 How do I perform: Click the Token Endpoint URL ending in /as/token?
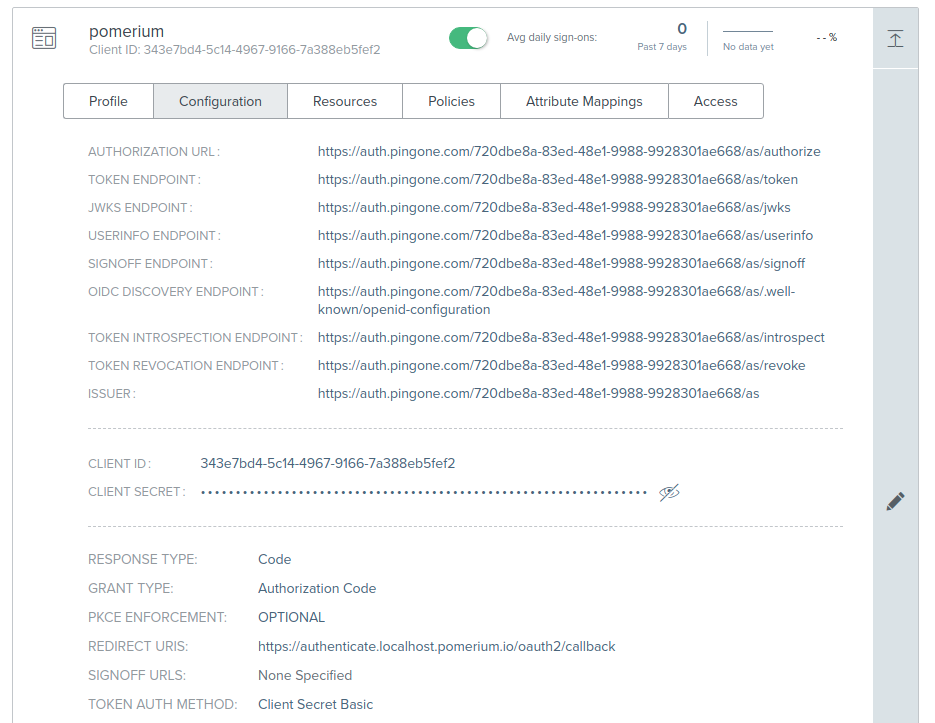[558, 180]
